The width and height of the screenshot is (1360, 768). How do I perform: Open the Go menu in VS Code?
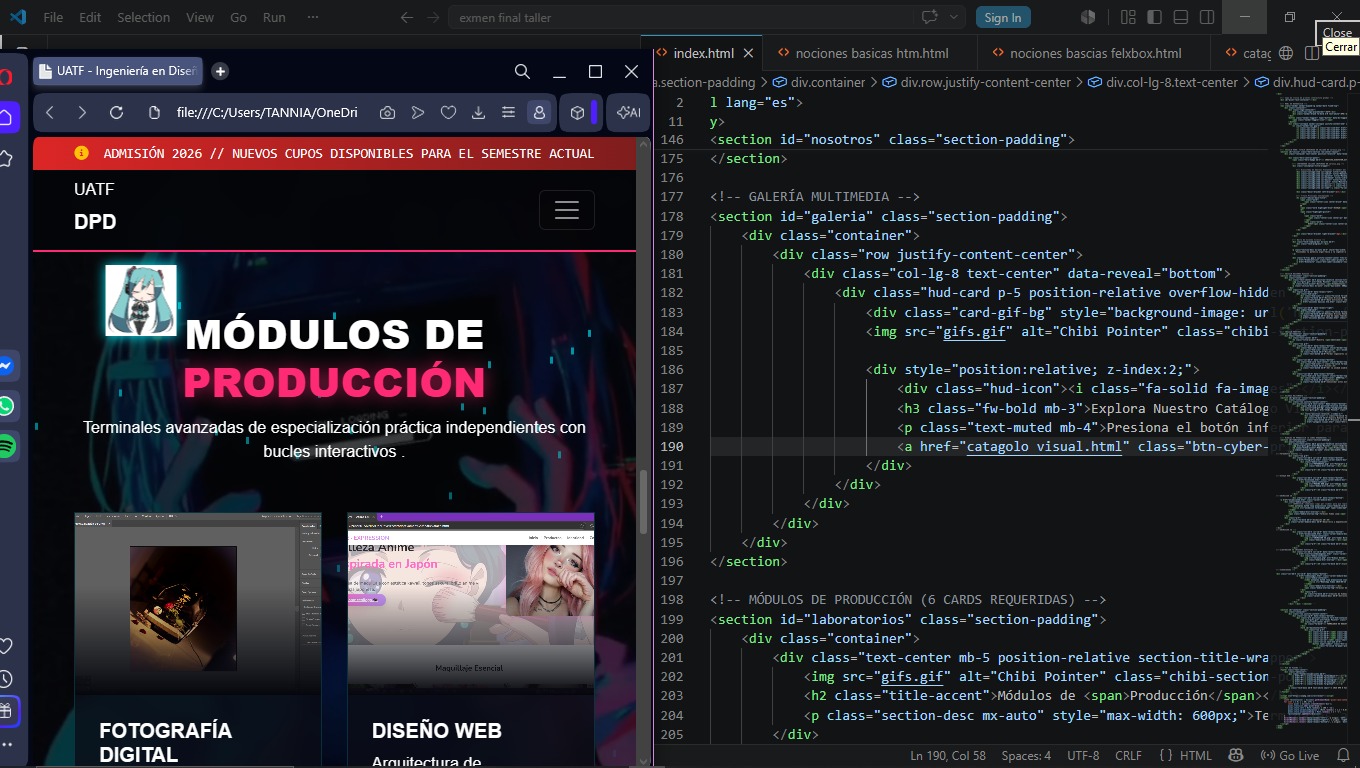coord(238,17)
